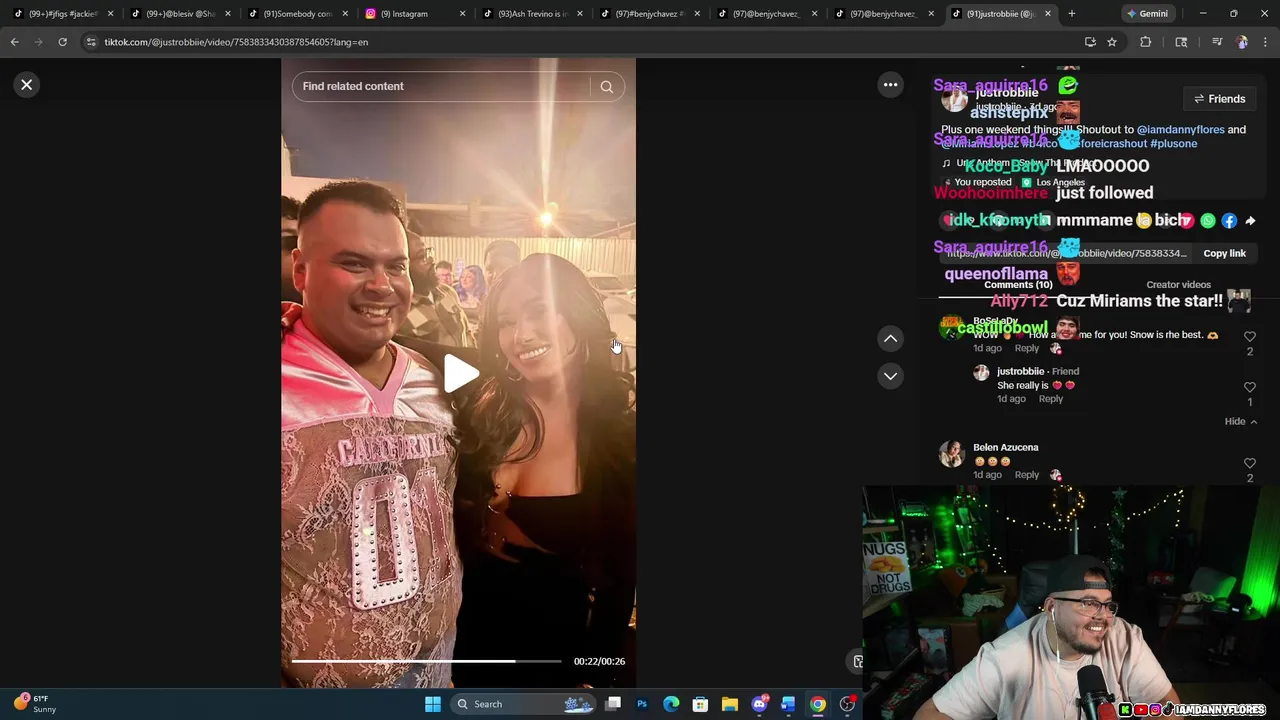Open Microsoft Store from the taskbar
This screenshot has height=720, width=1280.
[700, 704]
